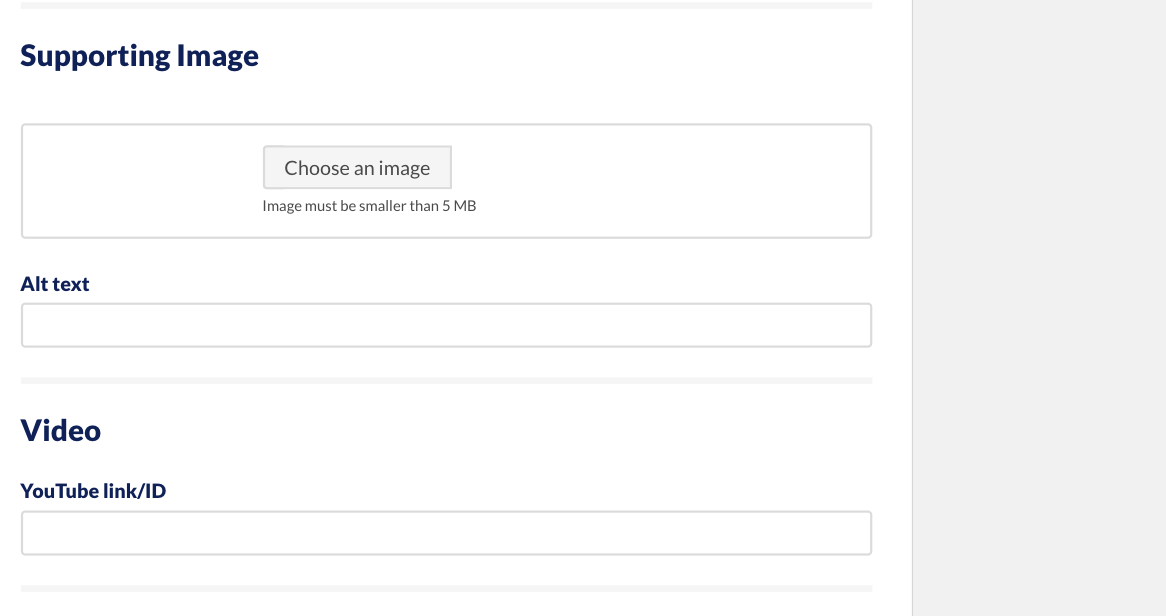Image resolution: width=1166 pixels, height=616 pixels.
Task: Click the word "YouTube" in the video field label
Action: coord(60,491)
